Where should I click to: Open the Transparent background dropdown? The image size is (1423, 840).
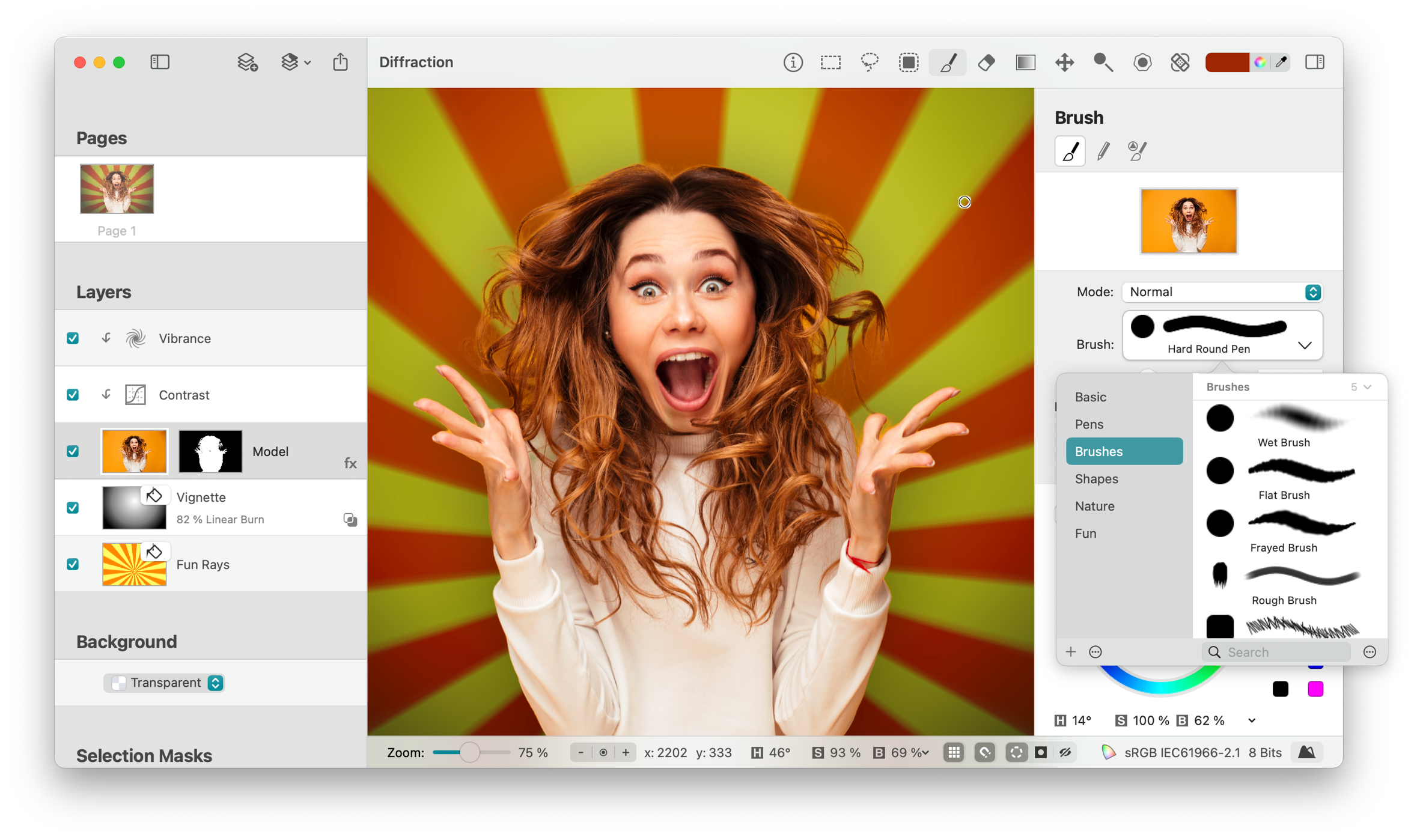(215, 683)
